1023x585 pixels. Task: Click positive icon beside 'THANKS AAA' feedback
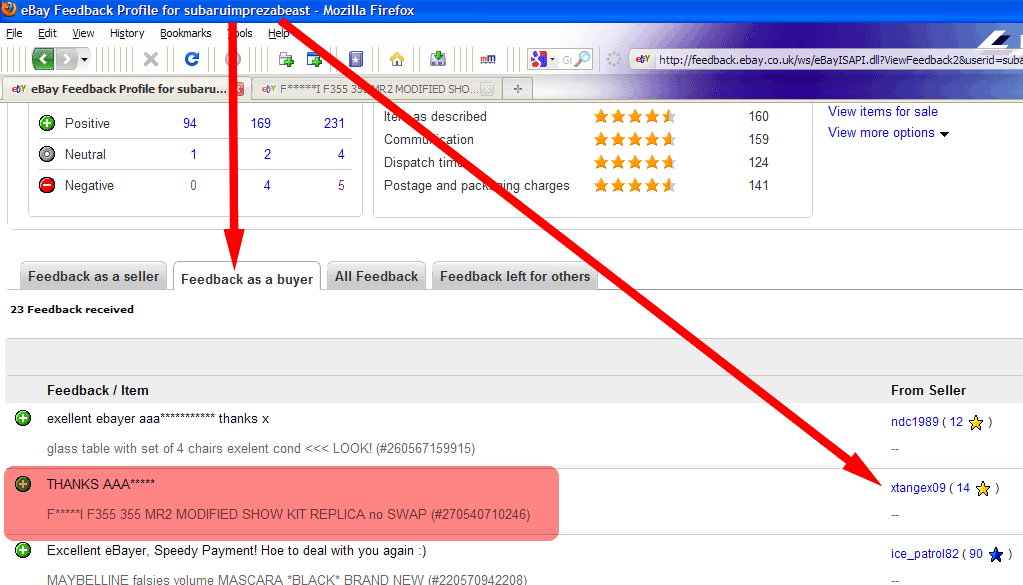click(23, 484)
